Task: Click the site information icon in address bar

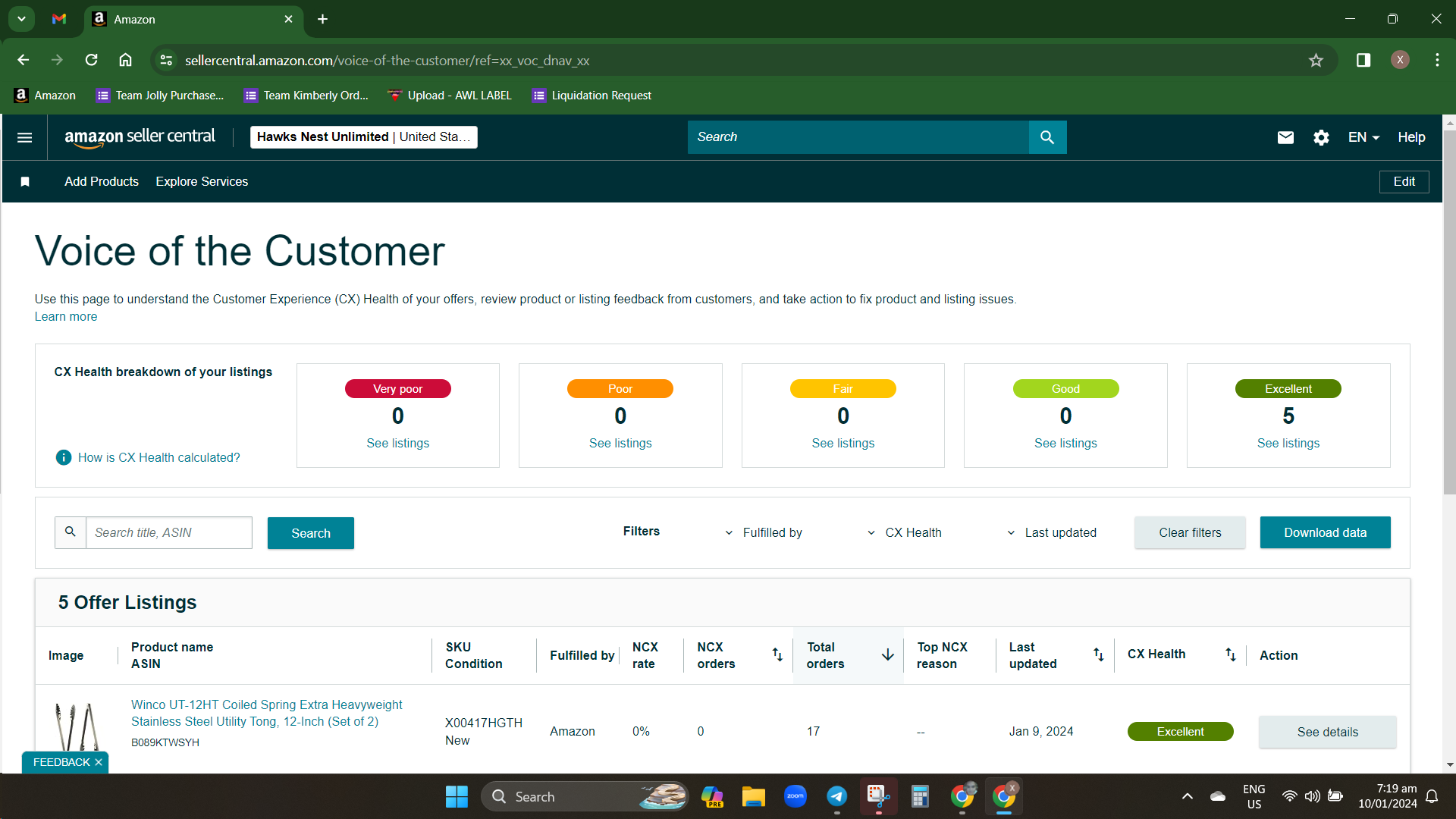Action: click(167, 60)
